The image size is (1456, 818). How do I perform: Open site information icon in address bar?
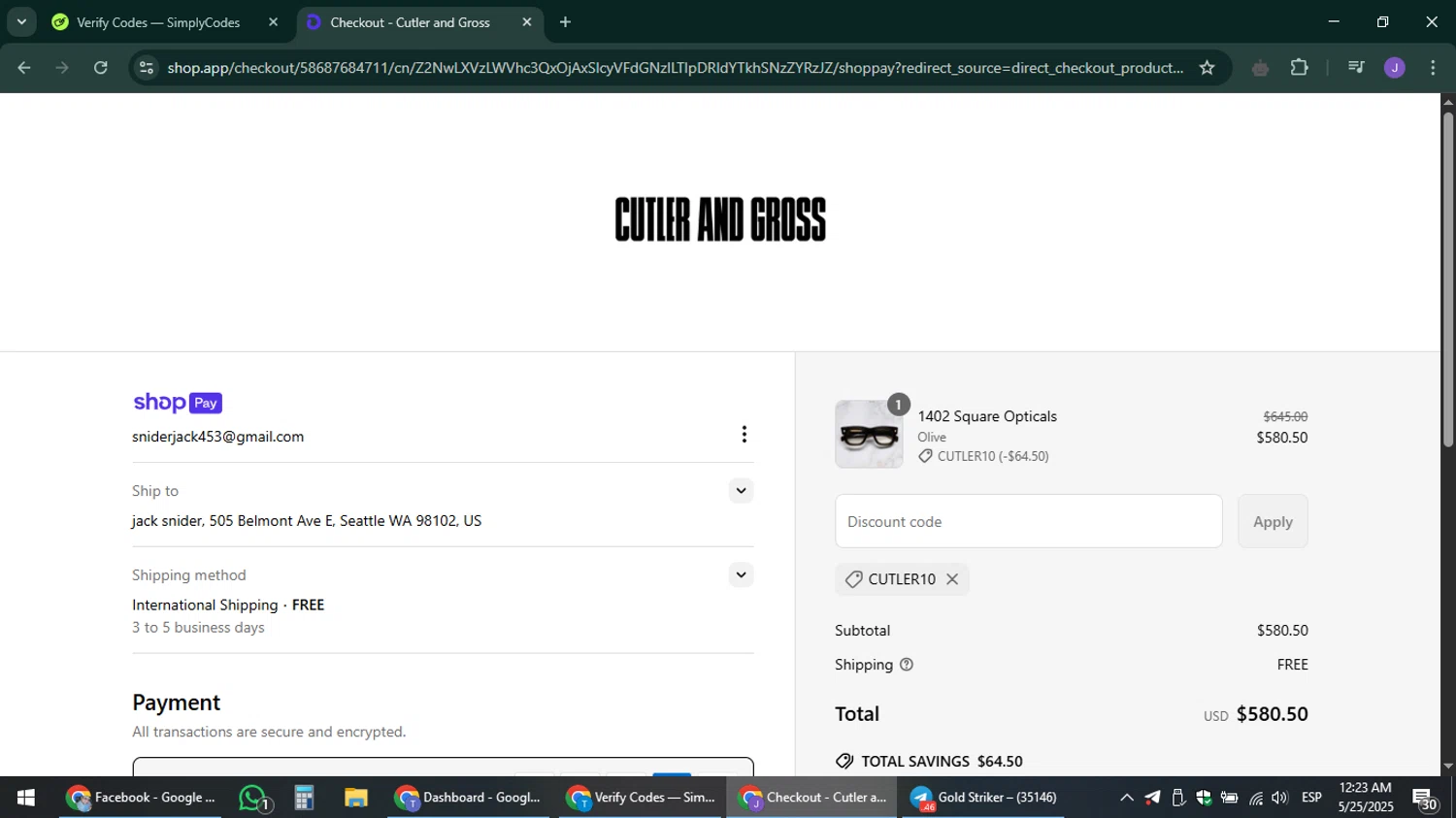147,68
